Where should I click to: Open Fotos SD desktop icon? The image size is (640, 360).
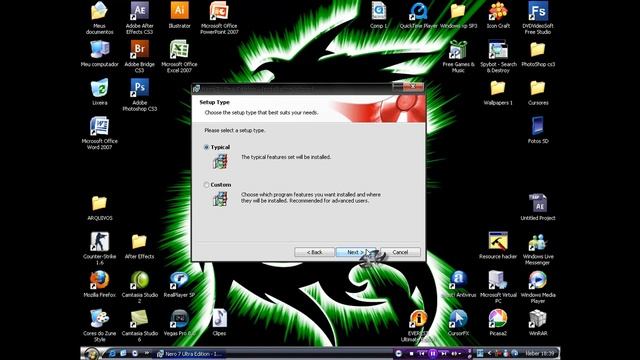tap(538, 130)
